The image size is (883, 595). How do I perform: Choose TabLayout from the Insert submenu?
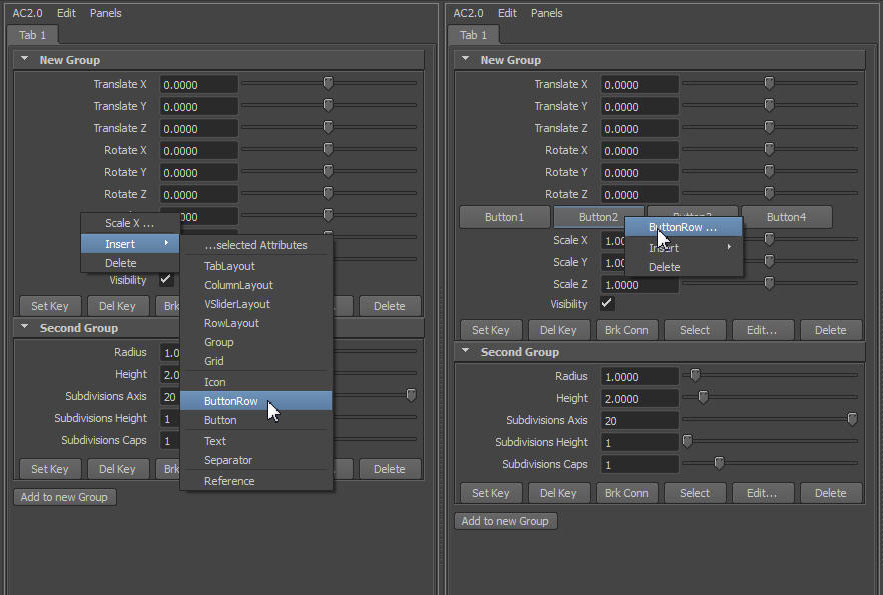(229, 266)
